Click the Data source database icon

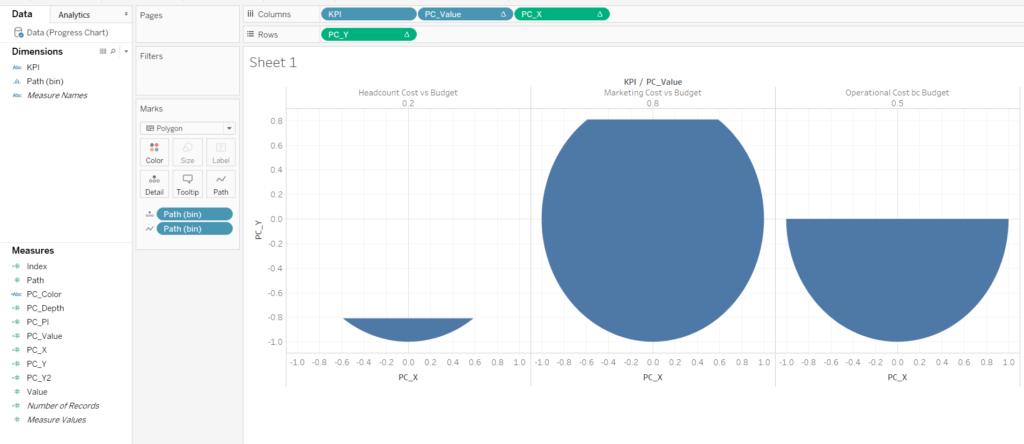tap(19, 32)
